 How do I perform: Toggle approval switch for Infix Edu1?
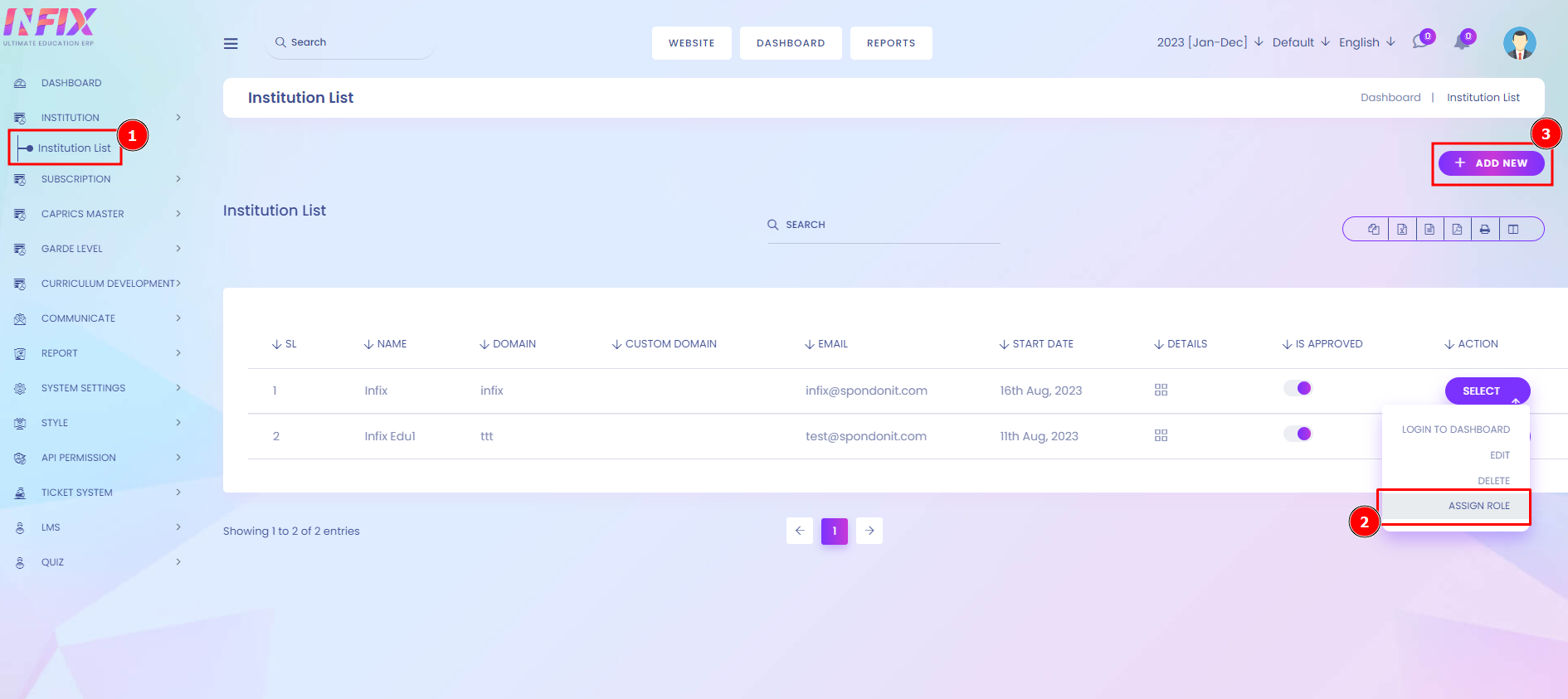point(1298,434)
